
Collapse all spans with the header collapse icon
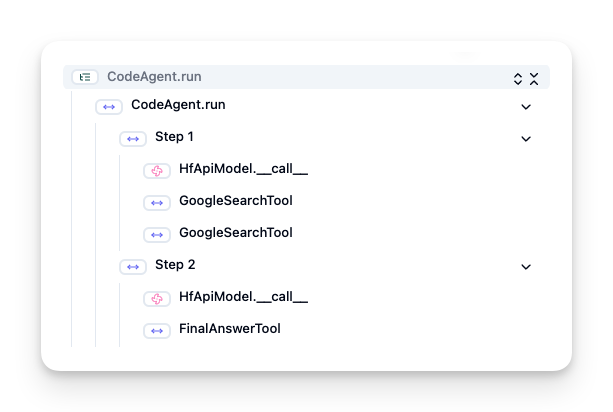click(534, 78)
